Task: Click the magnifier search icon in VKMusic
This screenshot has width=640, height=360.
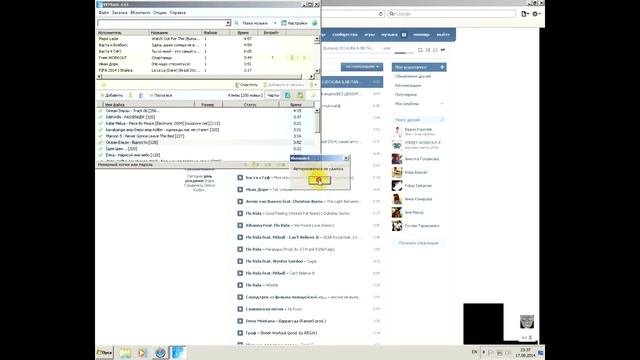Action: pyautogui.click(x=236, y=23)
